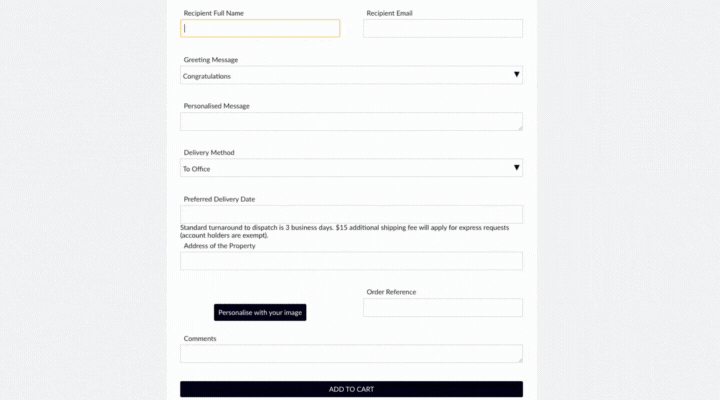
Task: Focus the Recipient Full Name field
Action: [260, 28]
